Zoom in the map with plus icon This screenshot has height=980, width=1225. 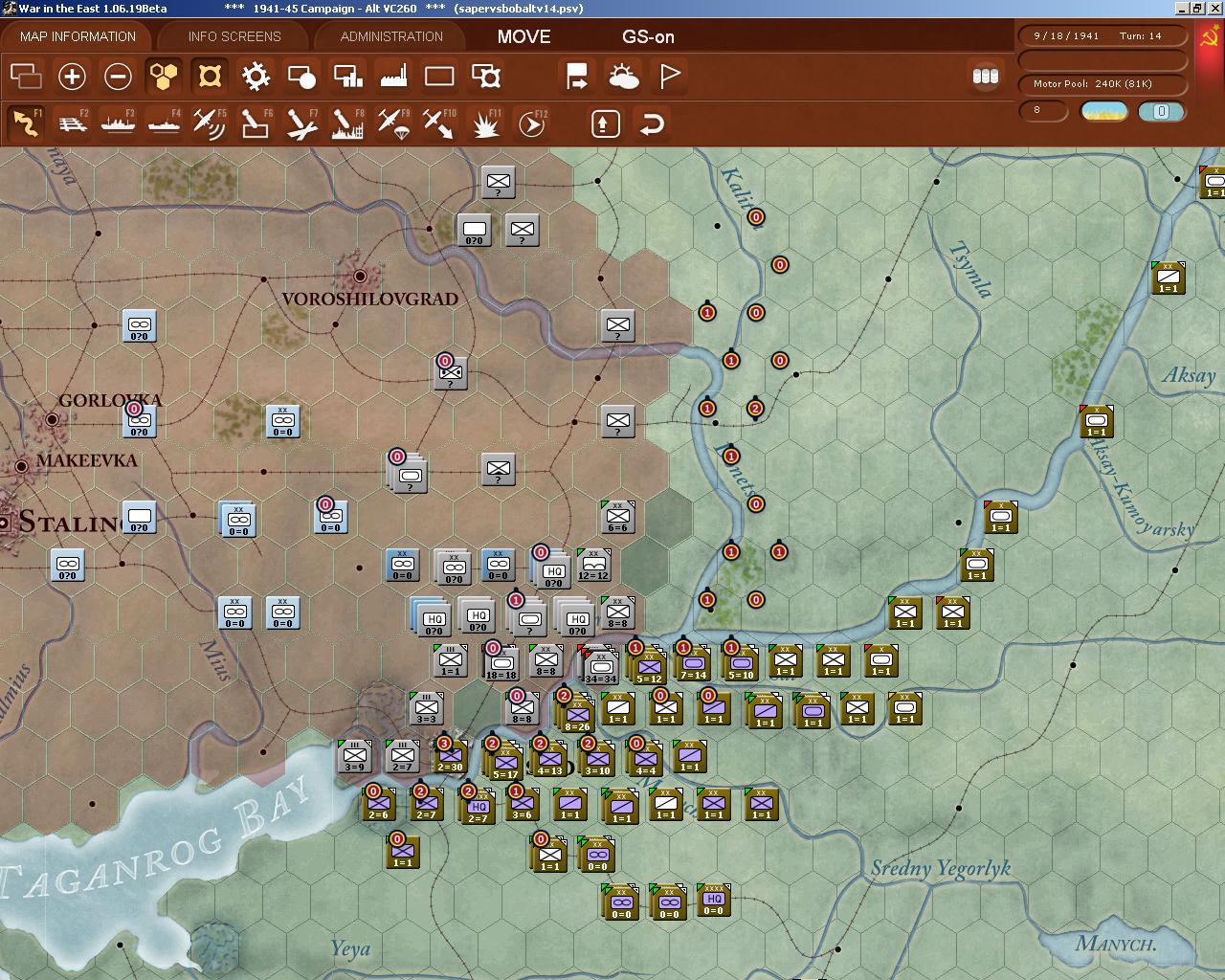(72, 76)
